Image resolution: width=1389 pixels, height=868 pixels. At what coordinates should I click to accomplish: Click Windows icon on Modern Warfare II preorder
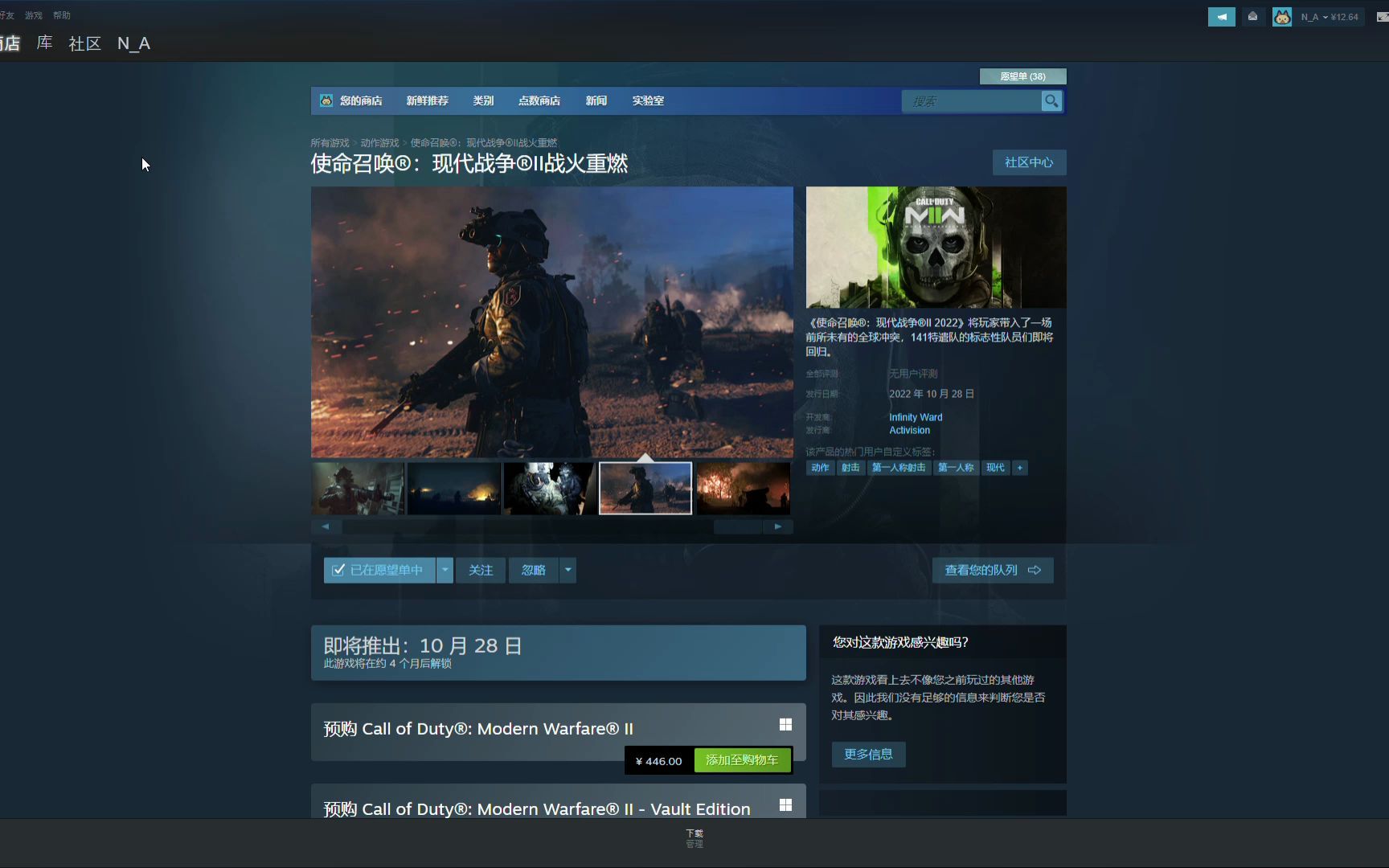785,725
